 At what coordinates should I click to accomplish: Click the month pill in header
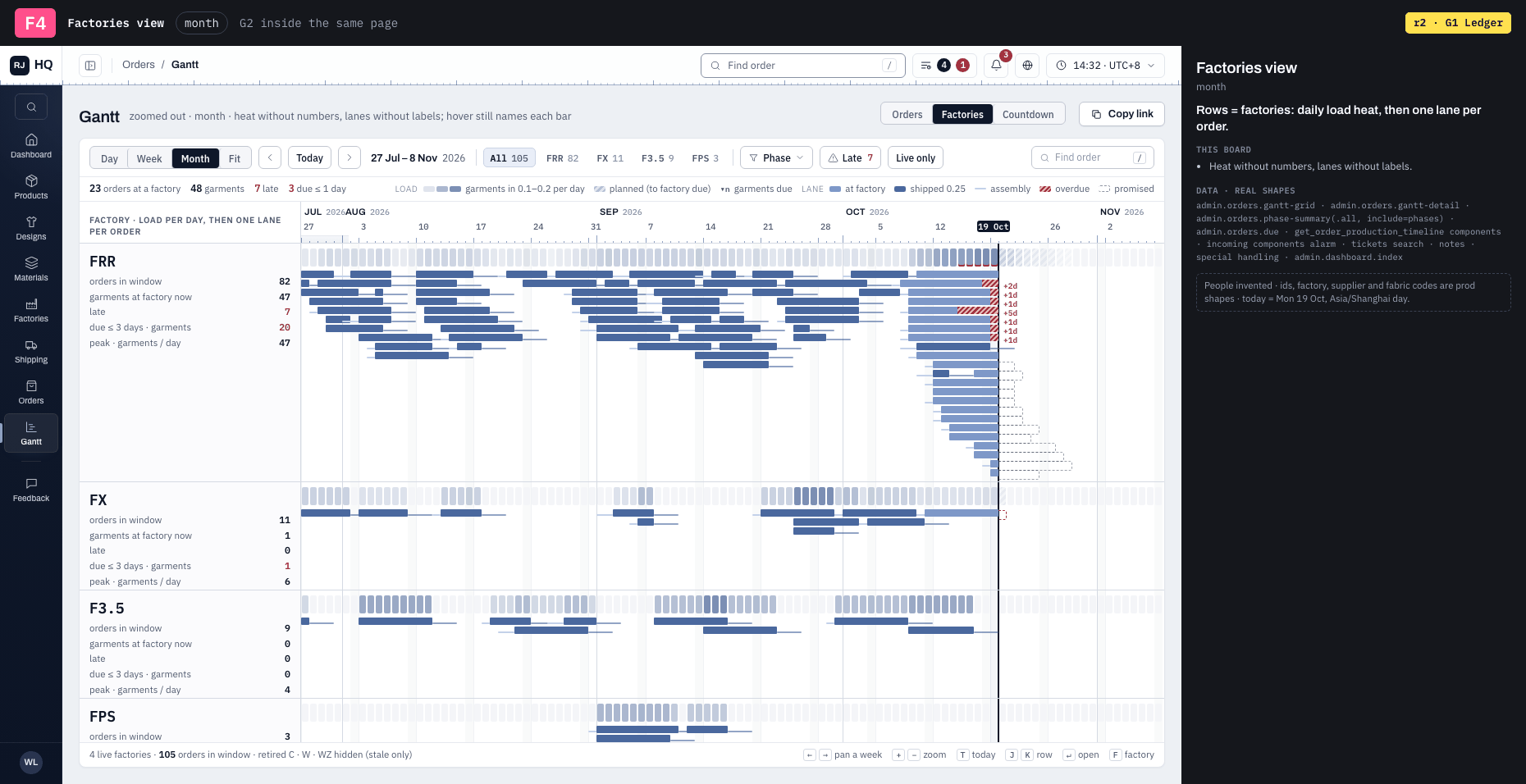point(202,23)
